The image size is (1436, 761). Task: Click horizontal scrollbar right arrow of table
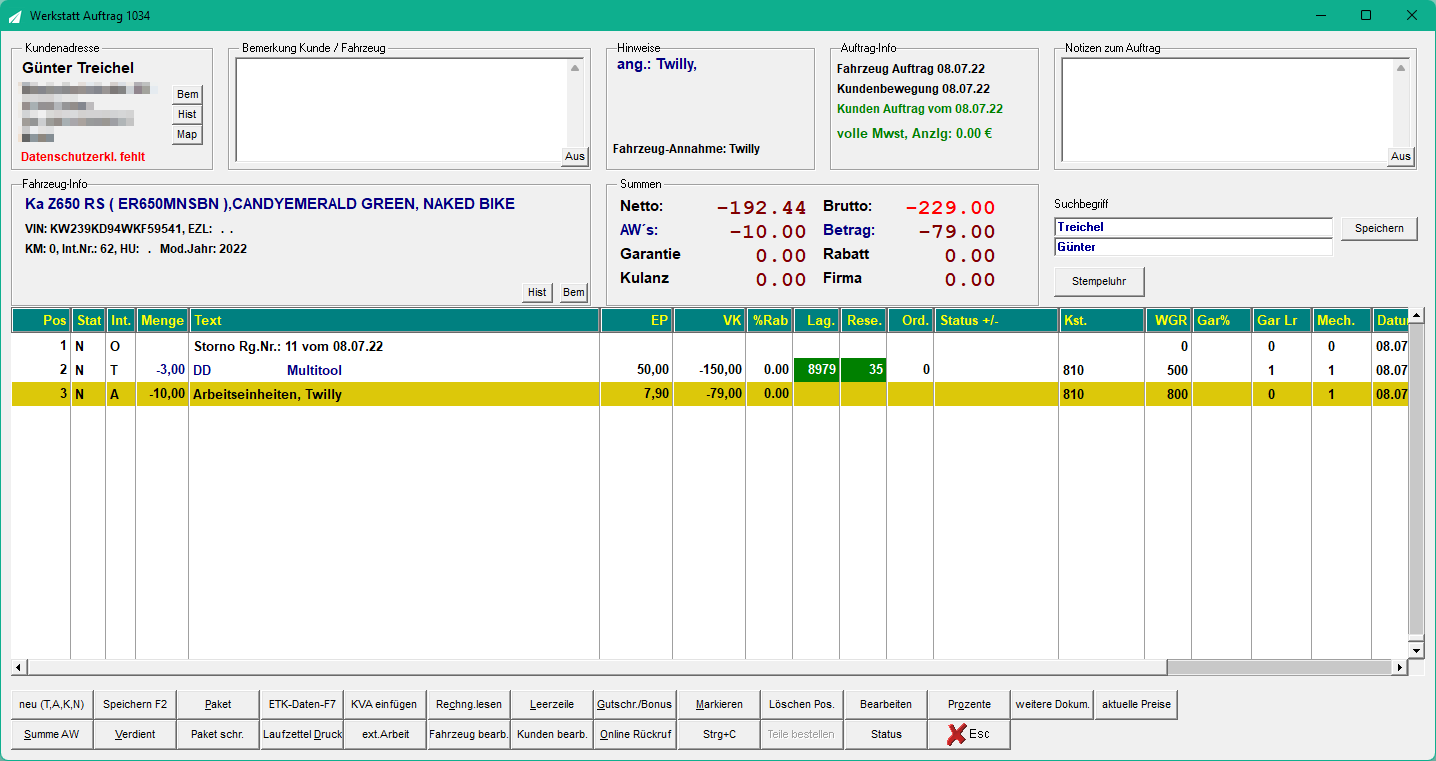1400,667
